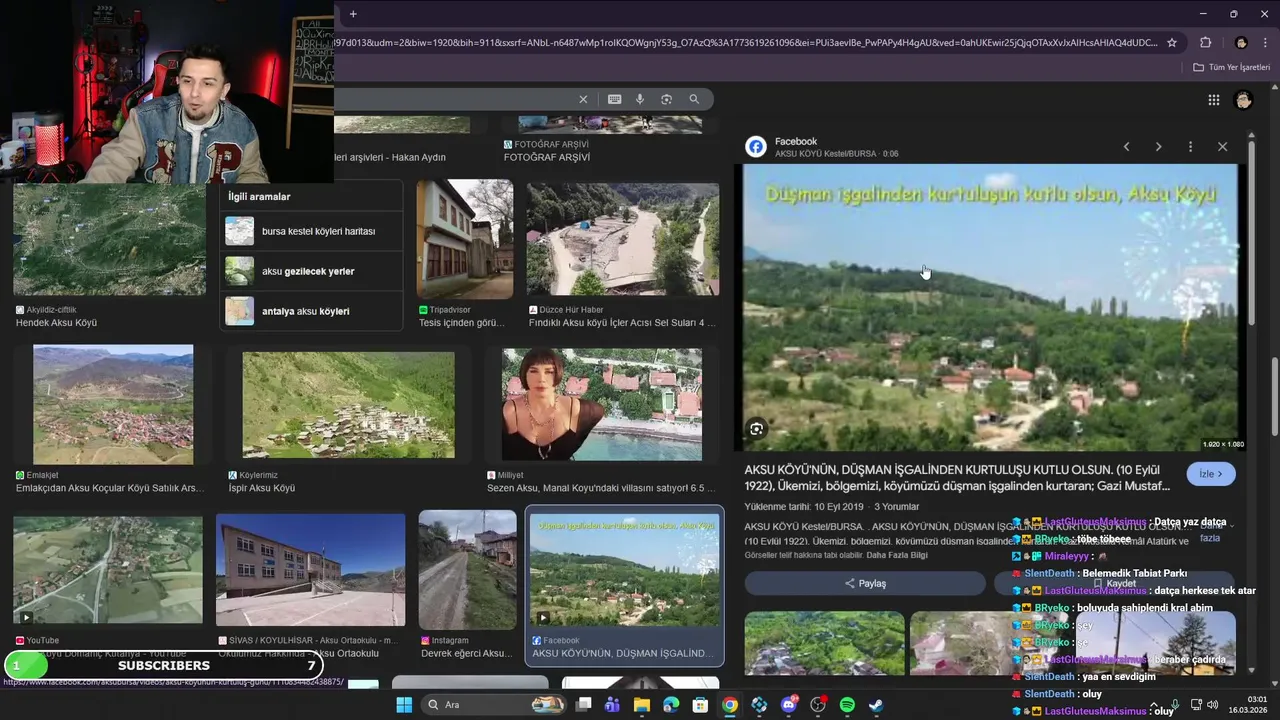
Task: Open Steam from the taskbar
Action: pyautogui.click(x=876, y=705)
